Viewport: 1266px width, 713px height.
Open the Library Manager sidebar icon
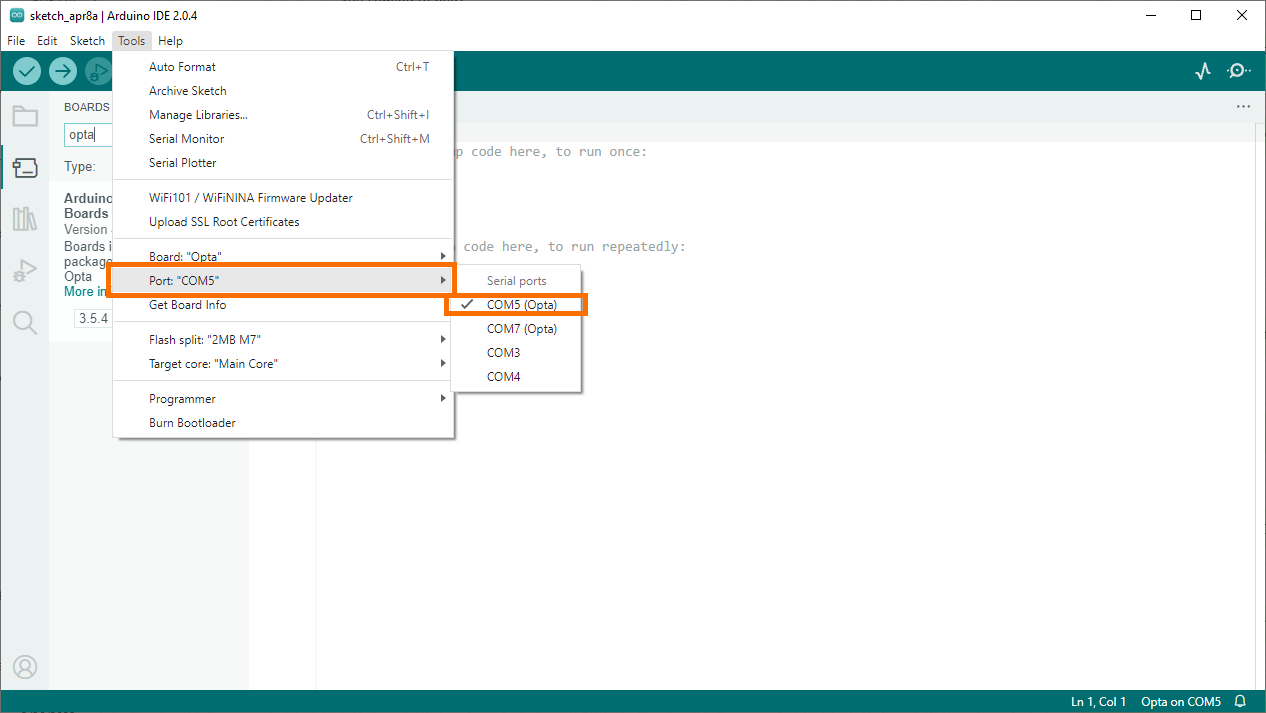[x=25, y=219]
